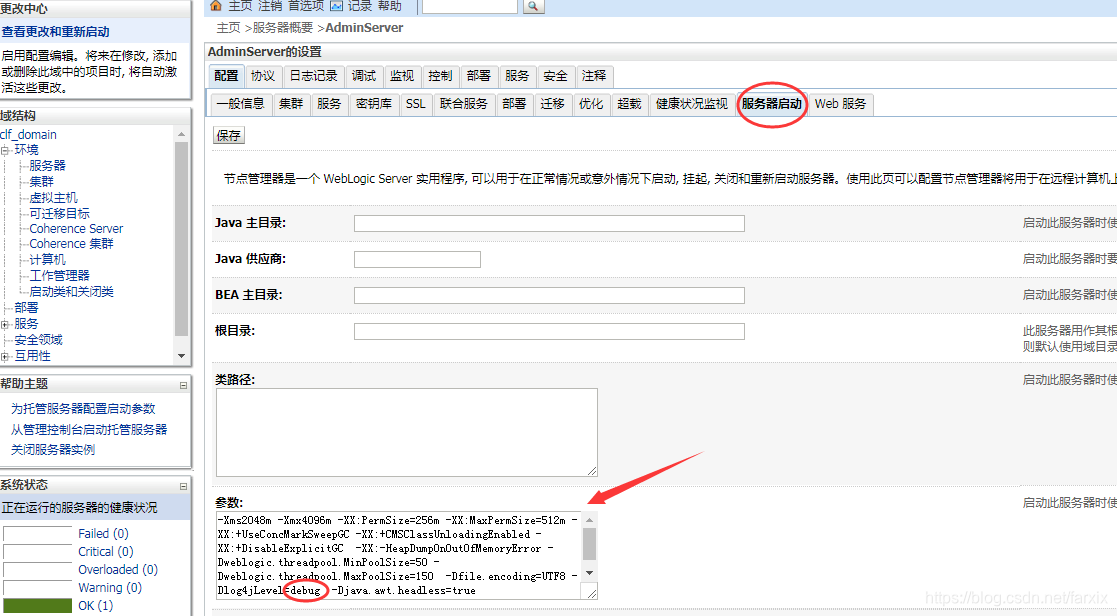Select 虚拟主机 in domain tree

53,198
